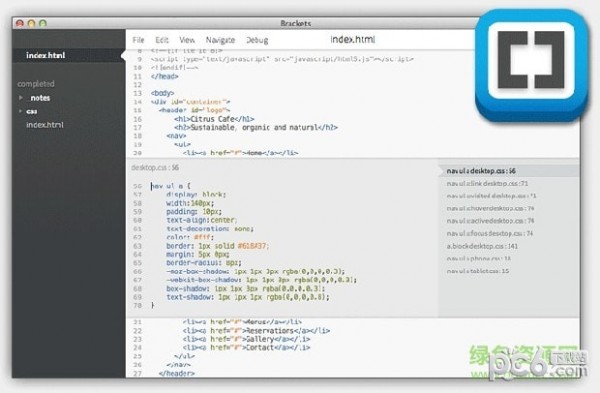This screenshot has height=393, width=600.
Task: Expand the notes folder arrow
Action: pyautogui.click(x=21, y=98)
